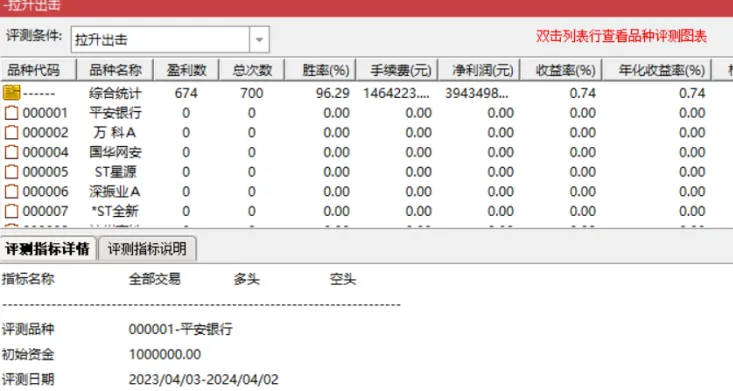
Task: Click the 700 total count cell
Action: (252, 93)
